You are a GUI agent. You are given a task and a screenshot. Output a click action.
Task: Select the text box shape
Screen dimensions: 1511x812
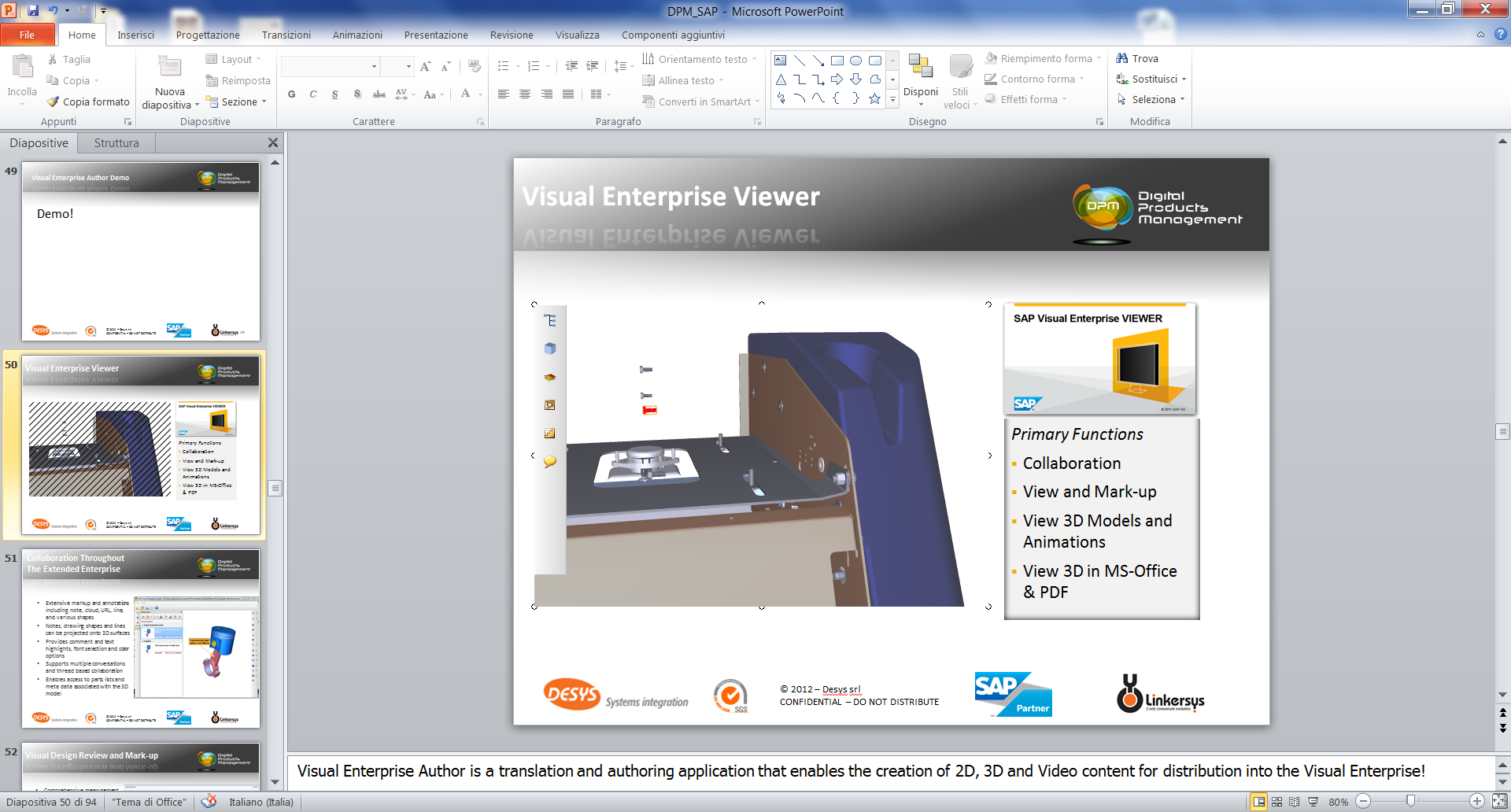pos(780,61)
